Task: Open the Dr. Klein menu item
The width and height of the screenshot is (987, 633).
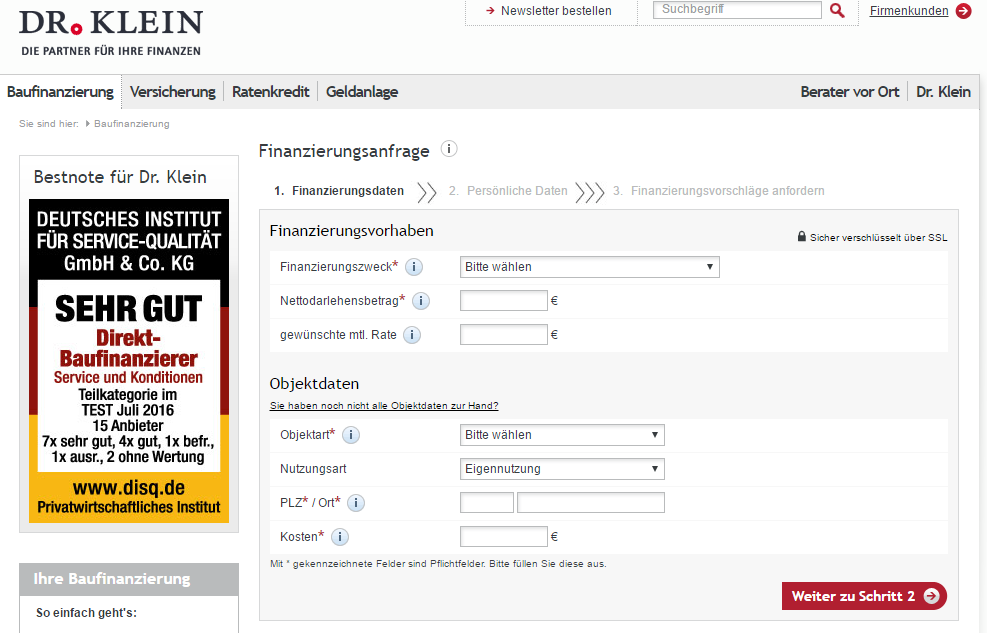Action: (x=943, y=92)
